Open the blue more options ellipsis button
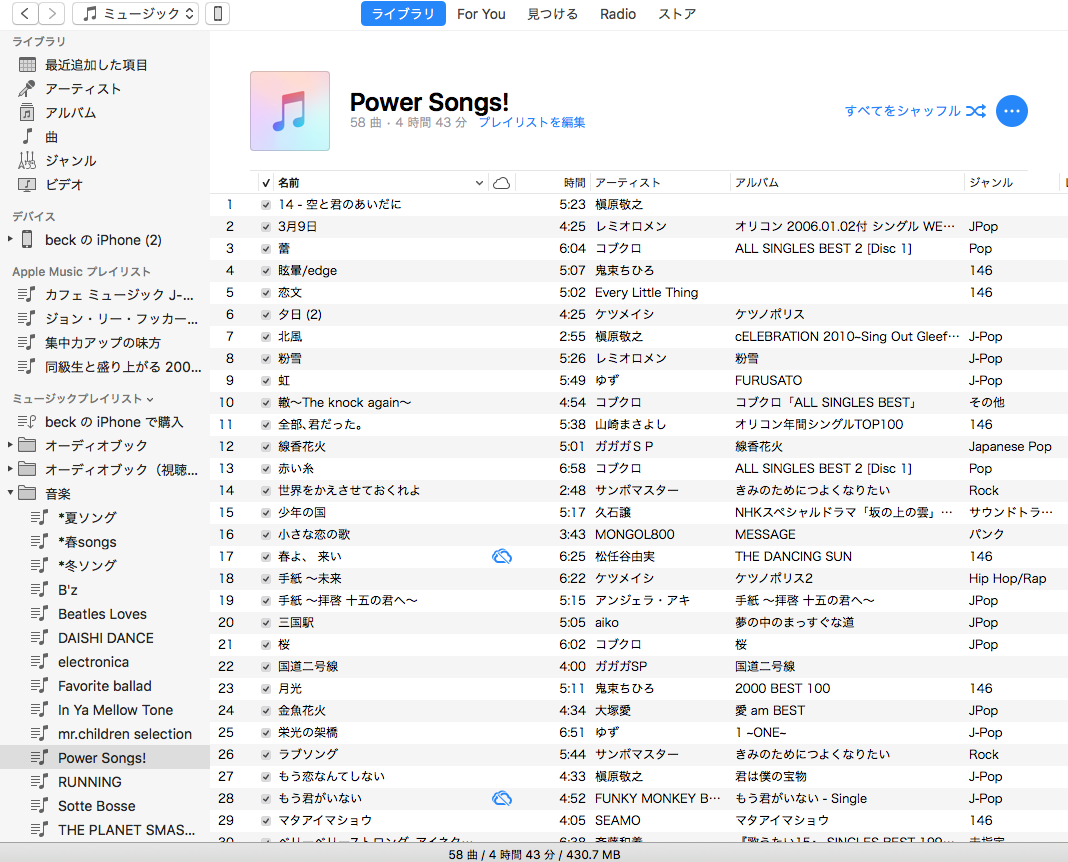Screen dimensions: 1068x862 (1012, 111)
